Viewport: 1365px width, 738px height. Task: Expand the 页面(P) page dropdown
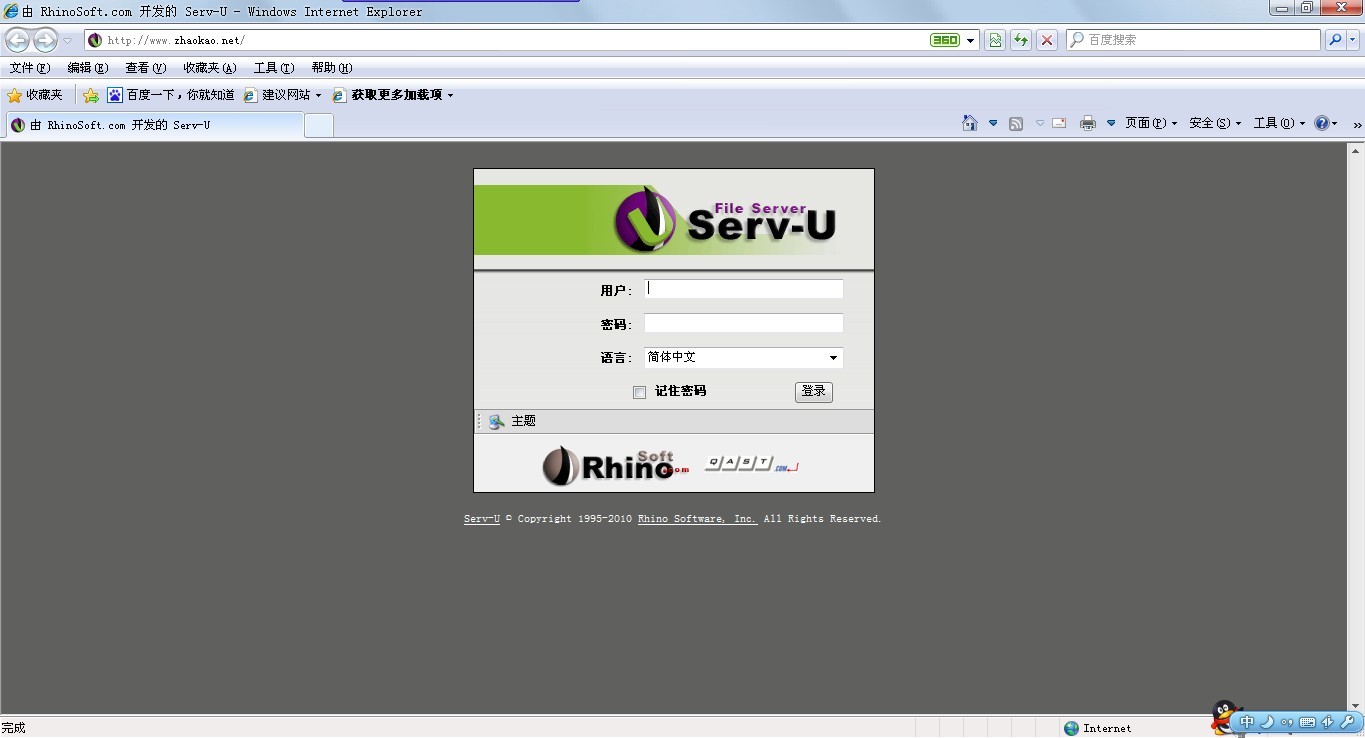click(1151, 123)
